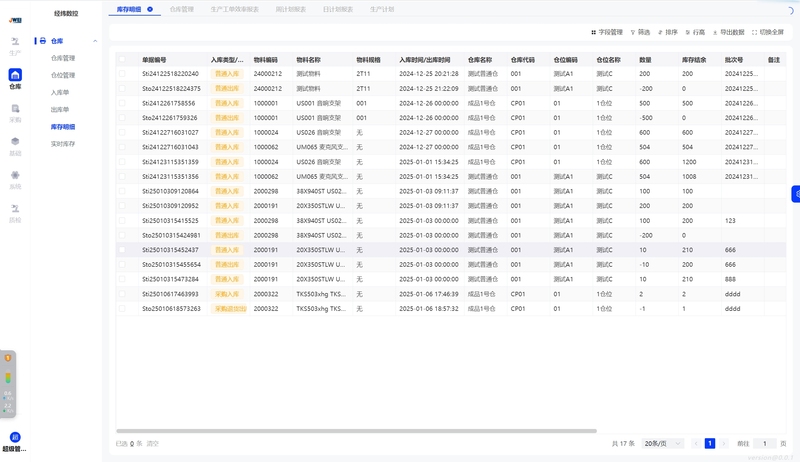Open the 系统 system module icon

coord(15,179)
